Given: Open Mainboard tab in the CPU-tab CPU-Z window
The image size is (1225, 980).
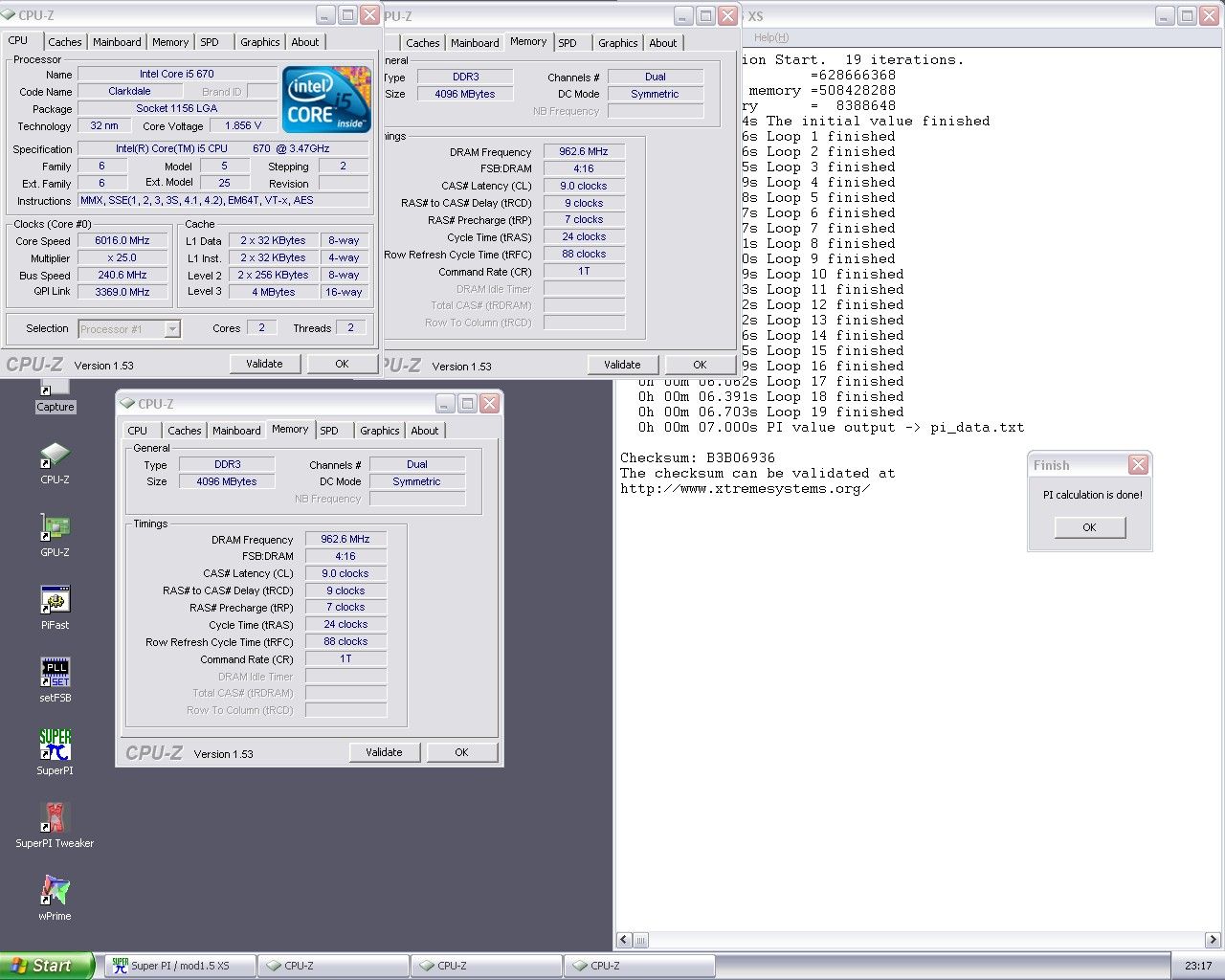Looking at the screenshot, I should [x=117, y=42].
